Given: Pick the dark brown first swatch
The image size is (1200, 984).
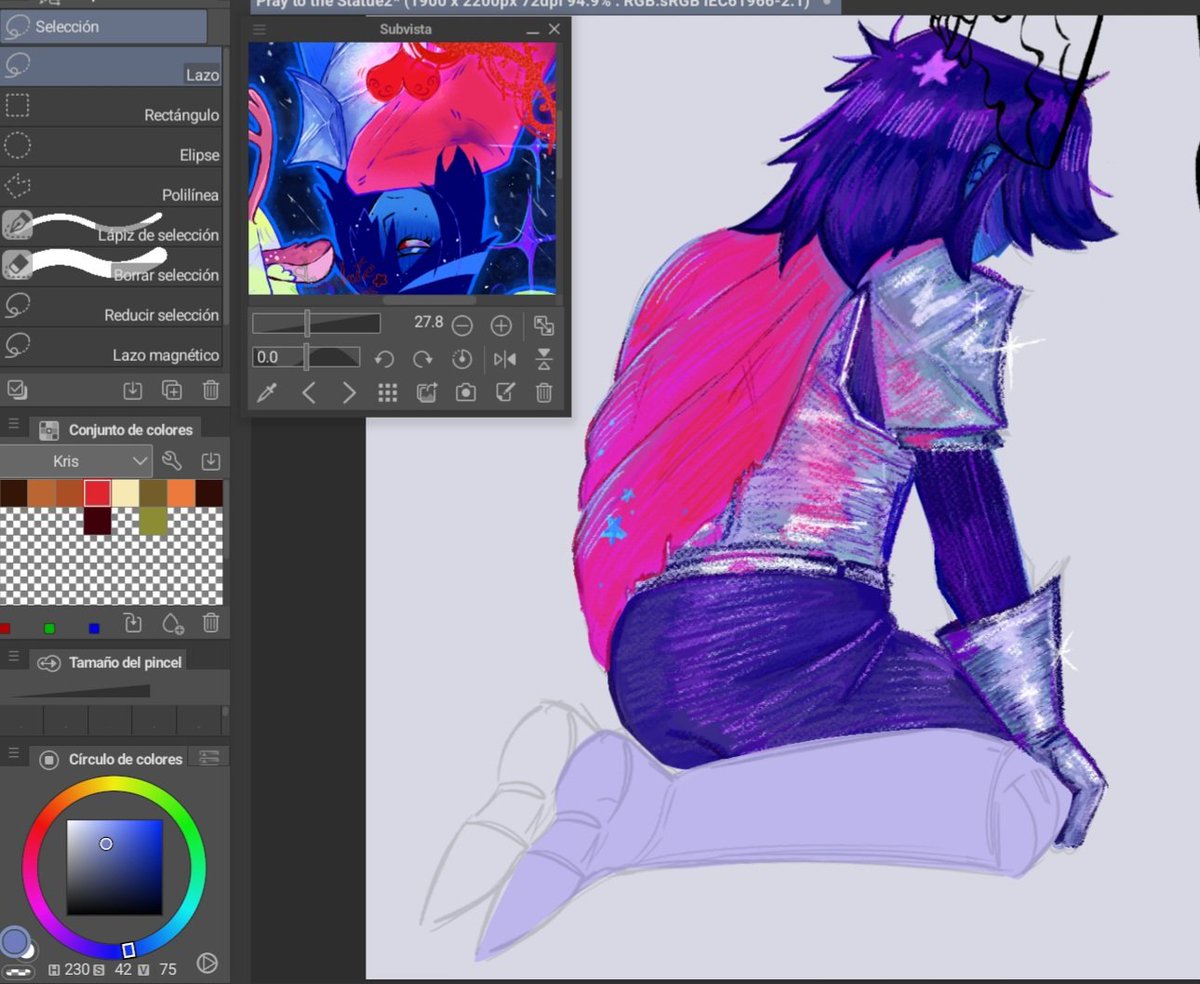Looking at the screenshot, I should (x=13, y=493).
